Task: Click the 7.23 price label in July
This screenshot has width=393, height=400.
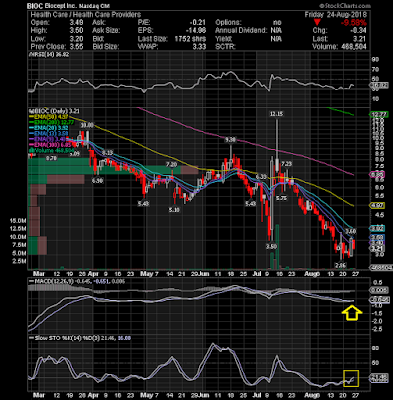Action: pos(286,164)
